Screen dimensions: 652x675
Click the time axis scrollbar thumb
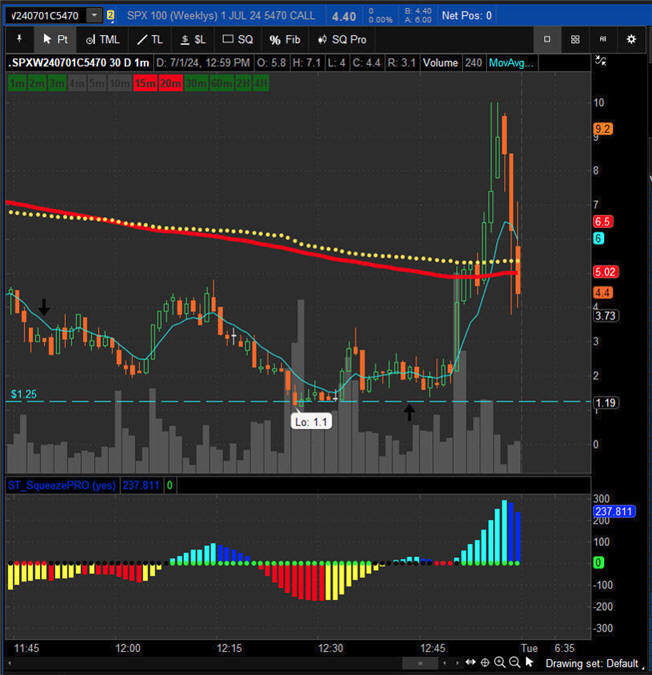click(x=420, y=663)
